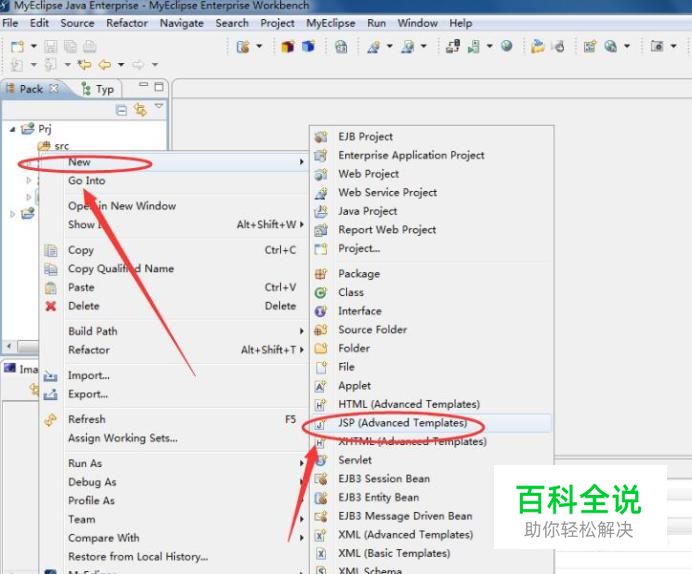Viewport: 692px width, 574px height.
Task: Choose Paste in the context menu
Action: pos(174,287)
